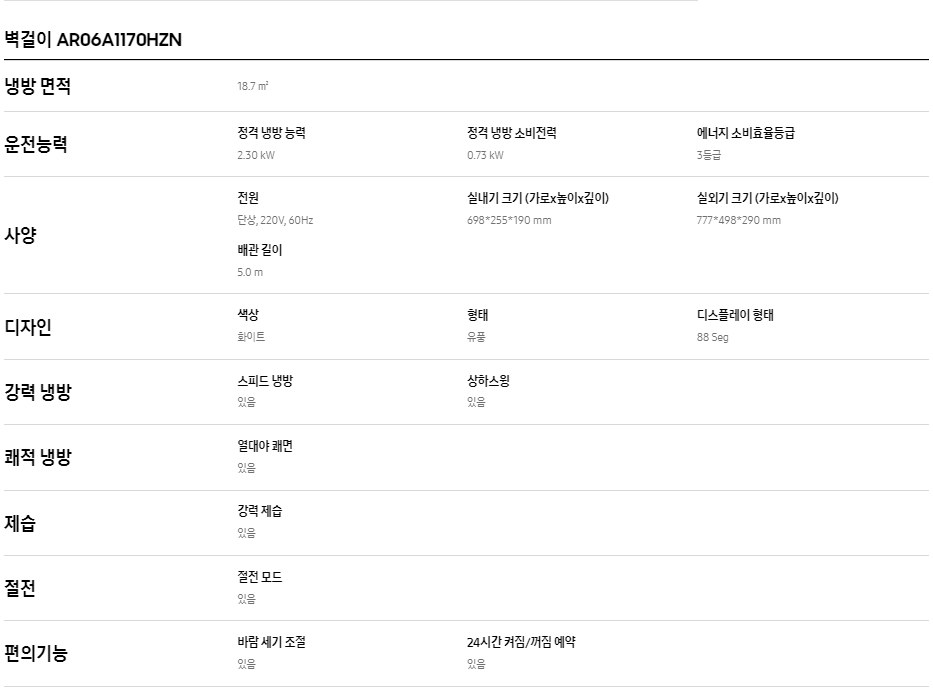Select the 냉방 면적 row label
Image resolution: width=933 pixels, height=691 pixels.
point(37,86)
